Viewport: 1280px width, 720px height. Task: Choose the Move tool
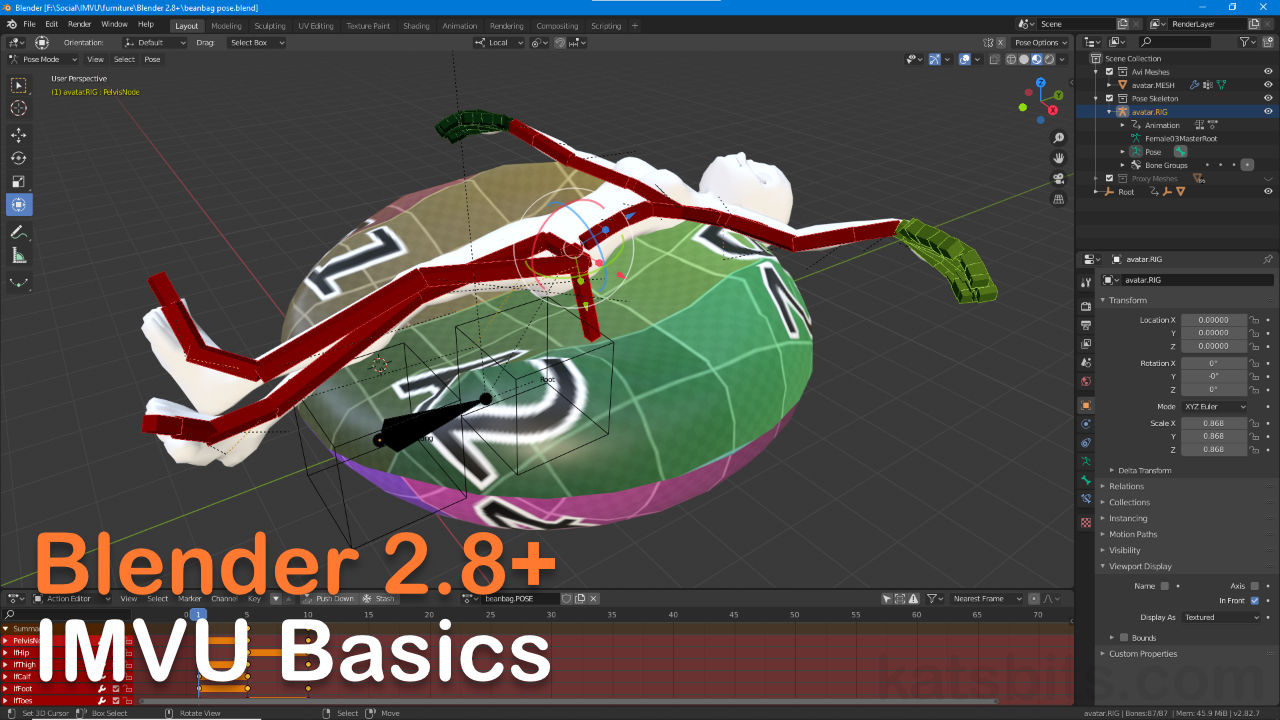[x=19, y=135]
